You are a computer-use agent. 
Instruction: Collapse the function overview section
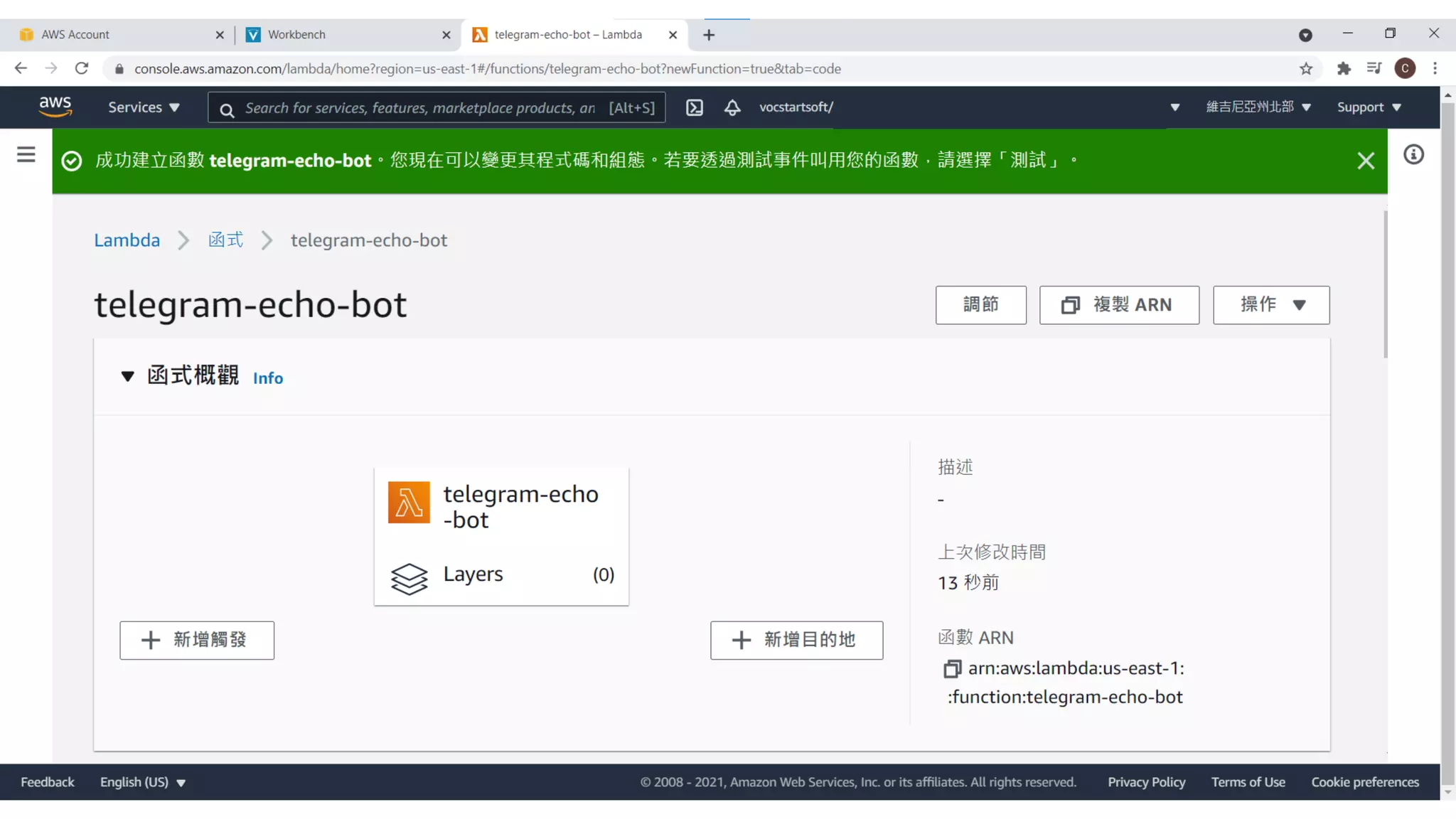128,376
